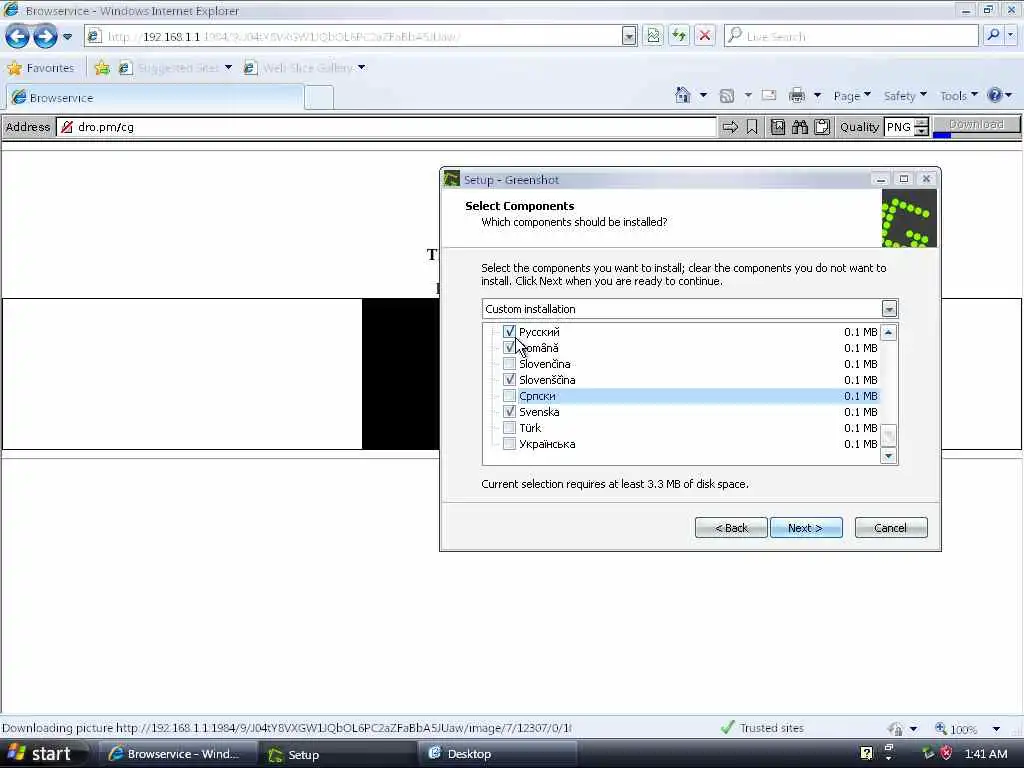Click the Browservice Download button
Screen dimensions: 1024x768
tap(976, 125)
